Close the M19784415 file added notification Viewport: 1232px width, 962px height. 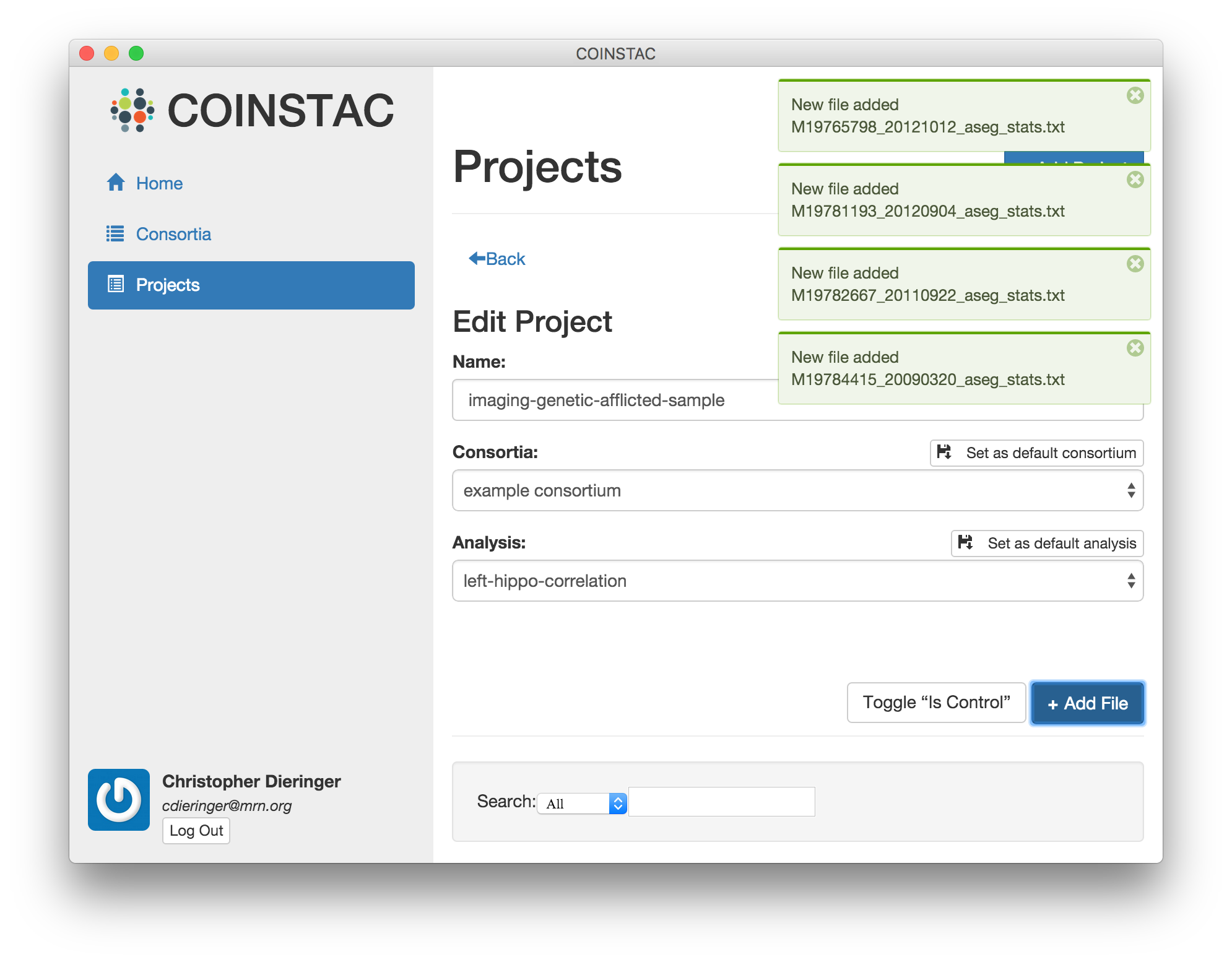[x=1135, y=348]
